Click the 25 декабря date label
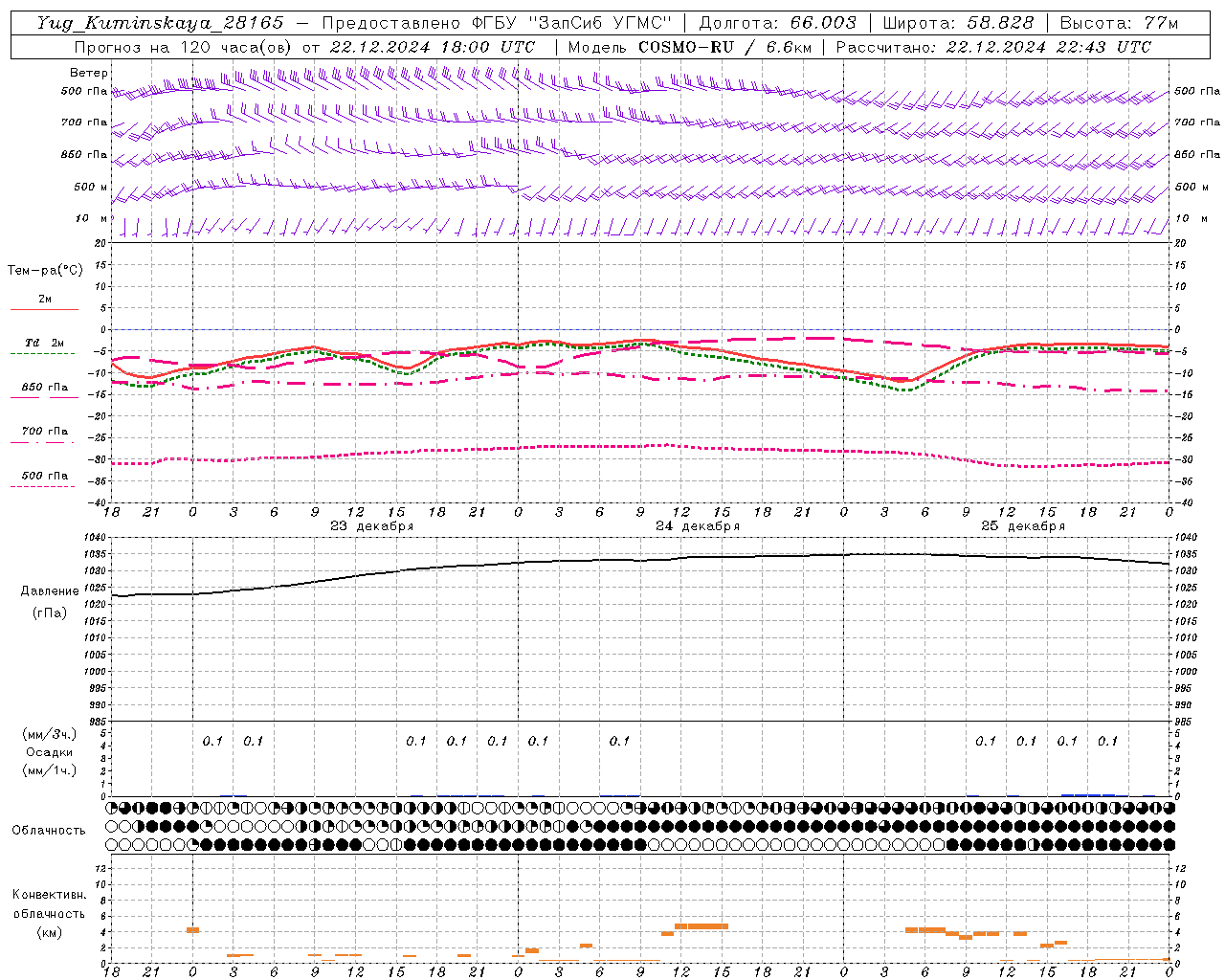Screen dimensions: 1225x980 click(x=1023, y=526)
